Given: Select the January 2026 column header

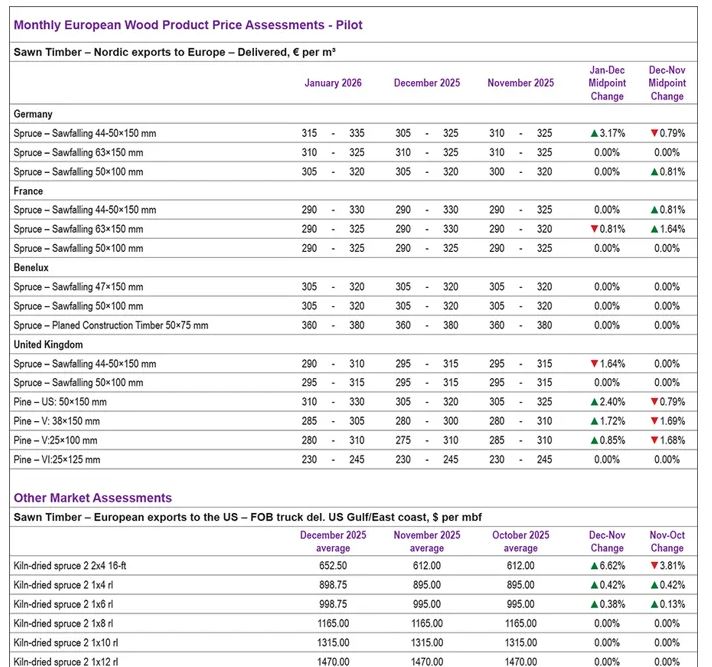Looking at the screenshot, I should point(333,83).
